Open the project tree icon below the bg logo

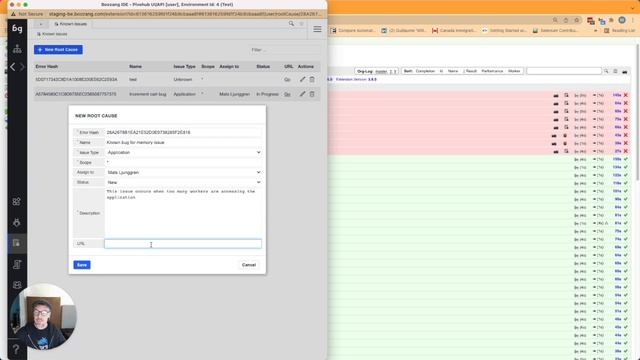pyautogui.click(x=17, y=49)
